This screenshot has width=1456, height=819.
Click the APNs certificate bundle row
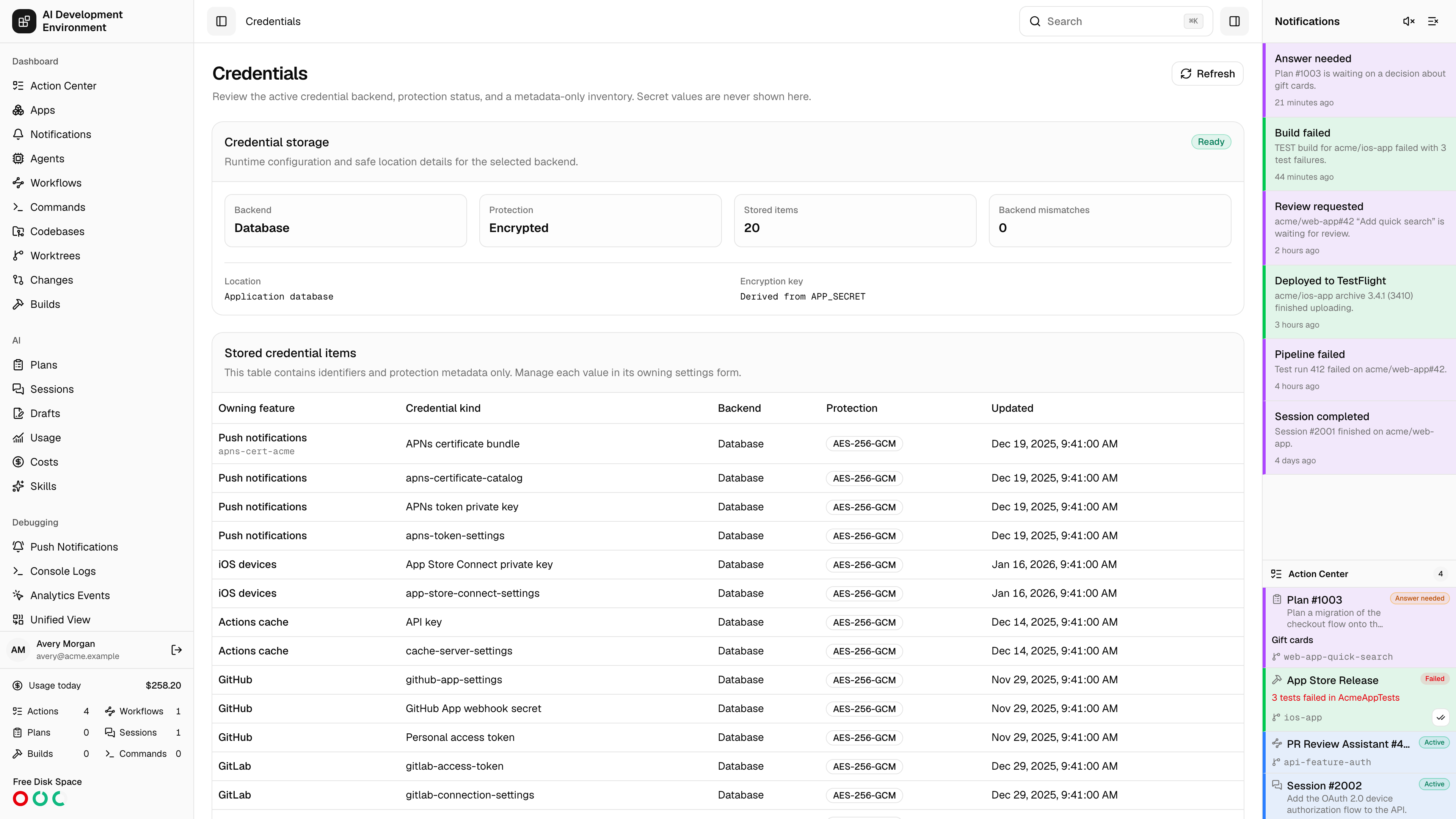click(728, 444)
